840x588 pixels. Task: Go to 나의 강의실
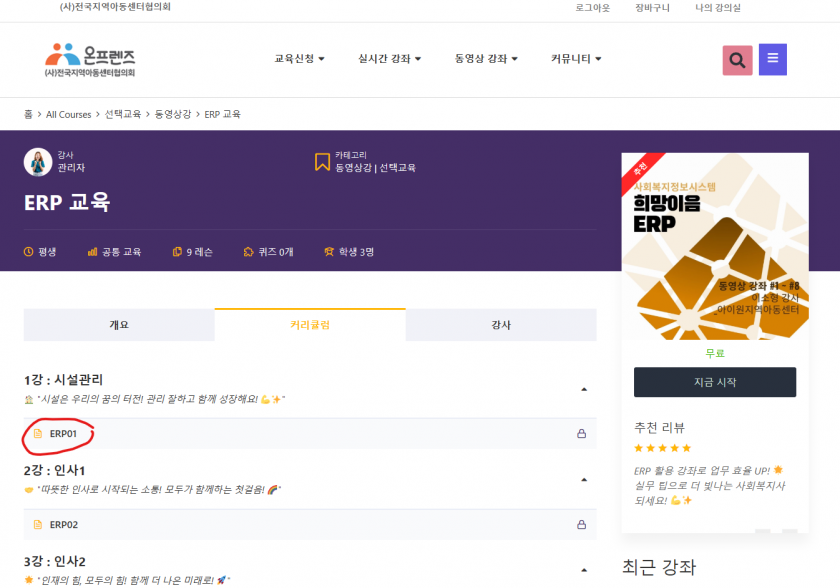pyautogui.click(x=718, y=7)
